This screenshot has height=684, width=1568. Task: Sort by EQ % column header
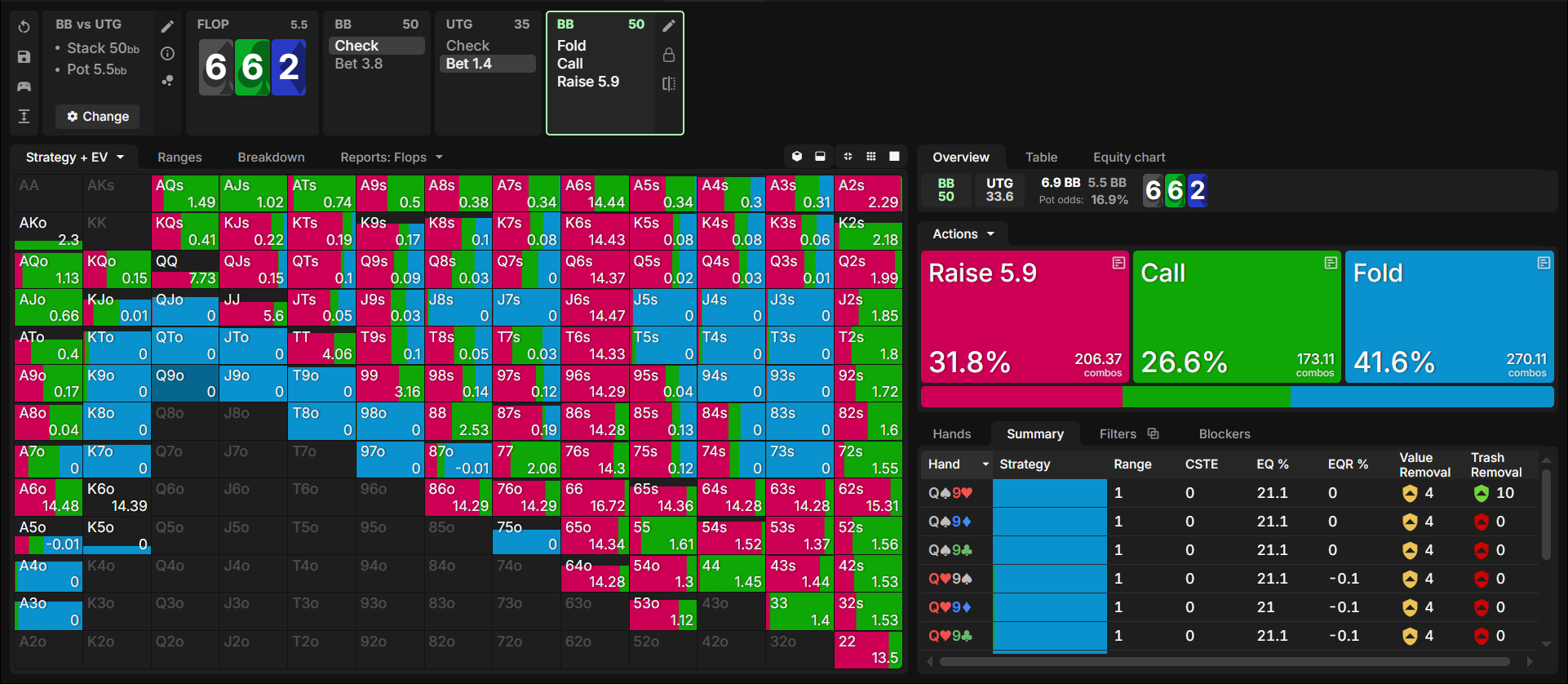tap(1272, 464)
